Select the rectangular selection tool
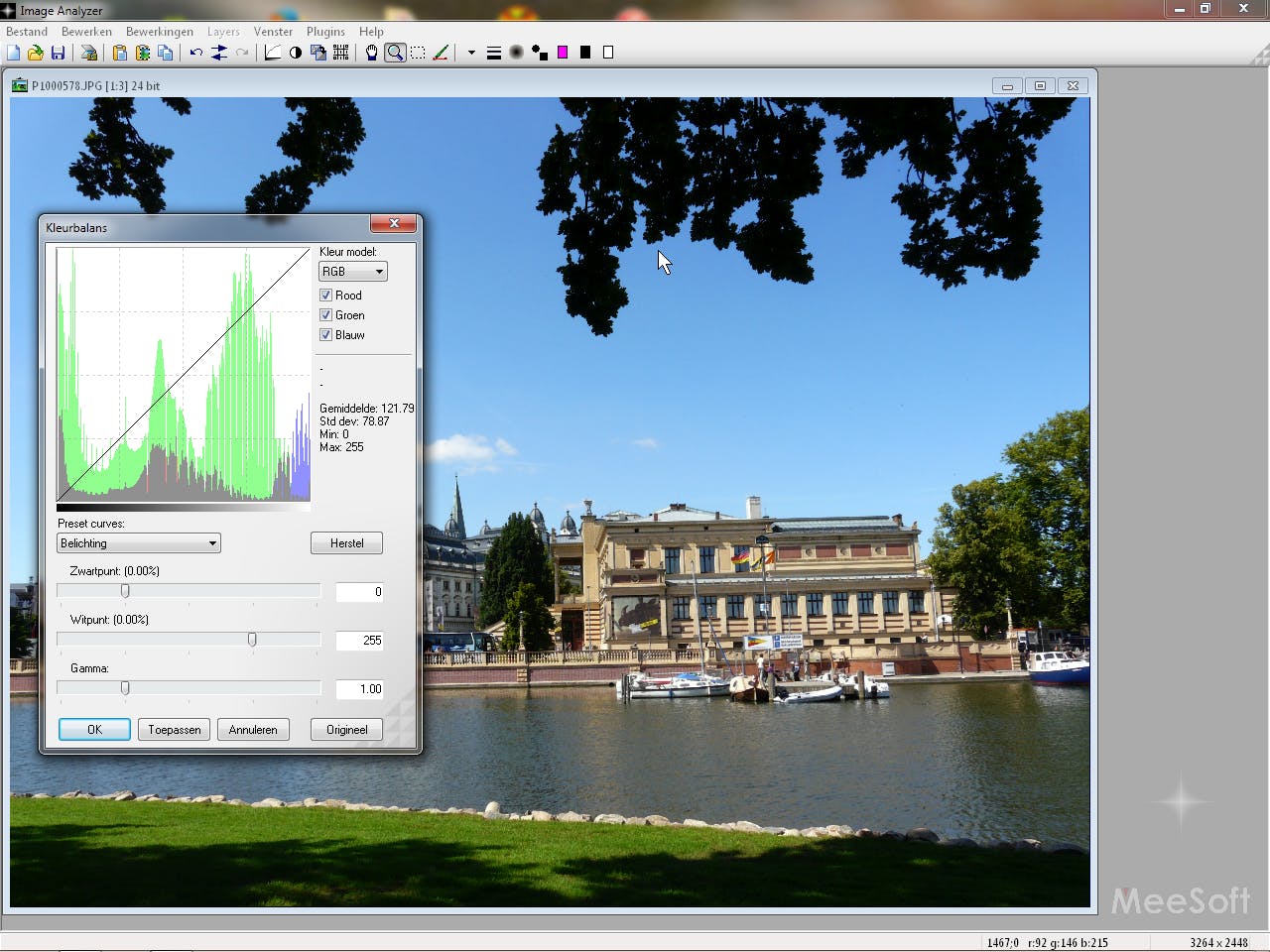Screen dimensions: 1270x952 tap(417, 53)
